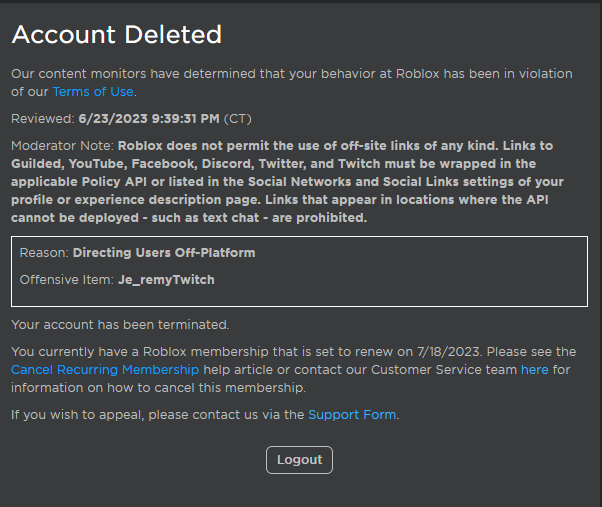Image resolution: width=602 pixels, height=507 pixels.
Task: Click the offensive item 'Je_remyTwitch'
Action: (166, 280)
